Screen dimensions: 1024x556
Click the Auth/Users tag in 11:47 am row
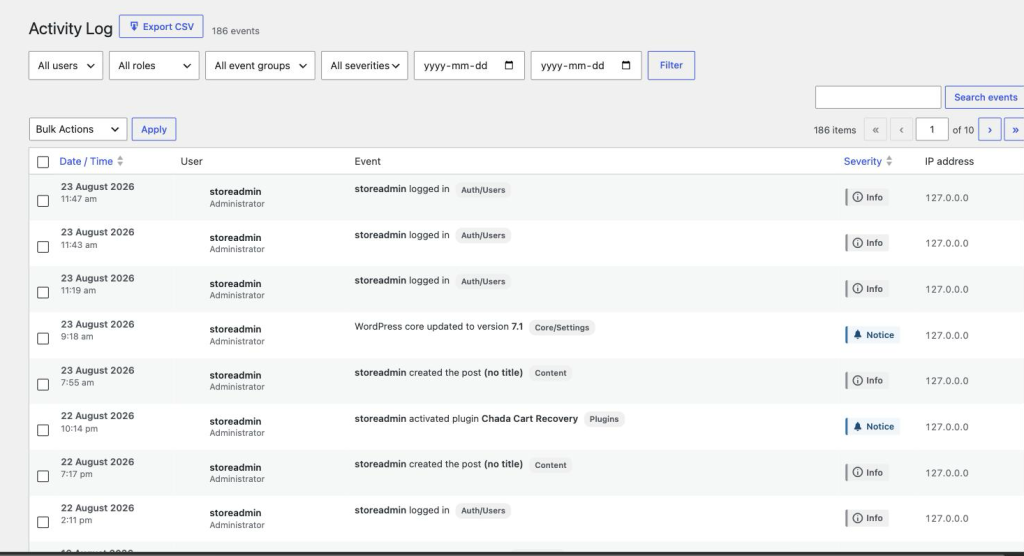pyautogui.click(x=483, y=190)
